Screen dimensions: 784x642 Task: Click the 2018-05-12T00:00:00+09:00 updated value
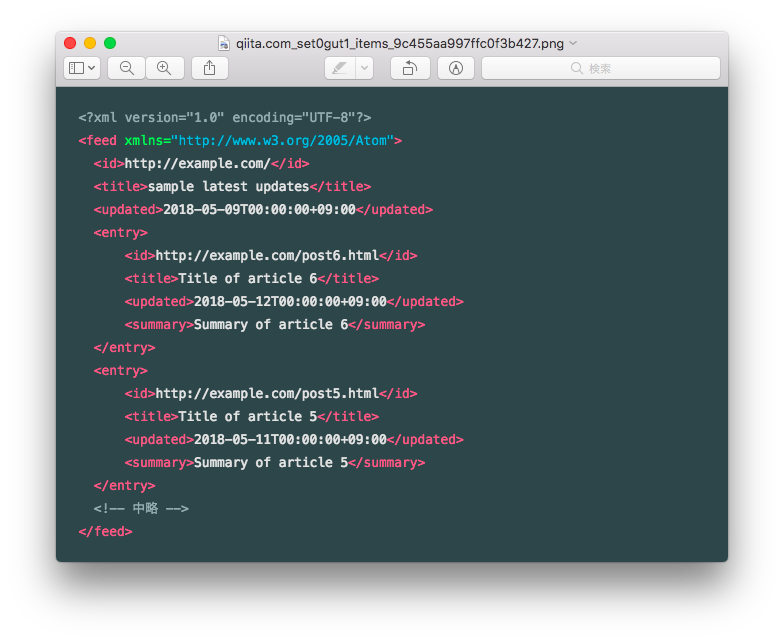tap(290, 302)
